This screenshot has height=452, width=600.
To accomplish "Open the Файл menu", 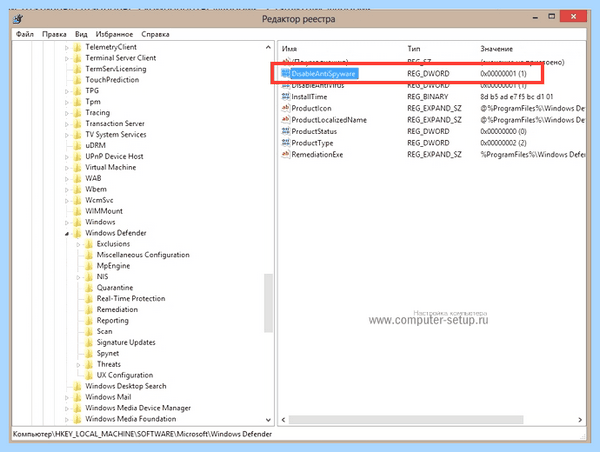I will (x=24, y=34).
